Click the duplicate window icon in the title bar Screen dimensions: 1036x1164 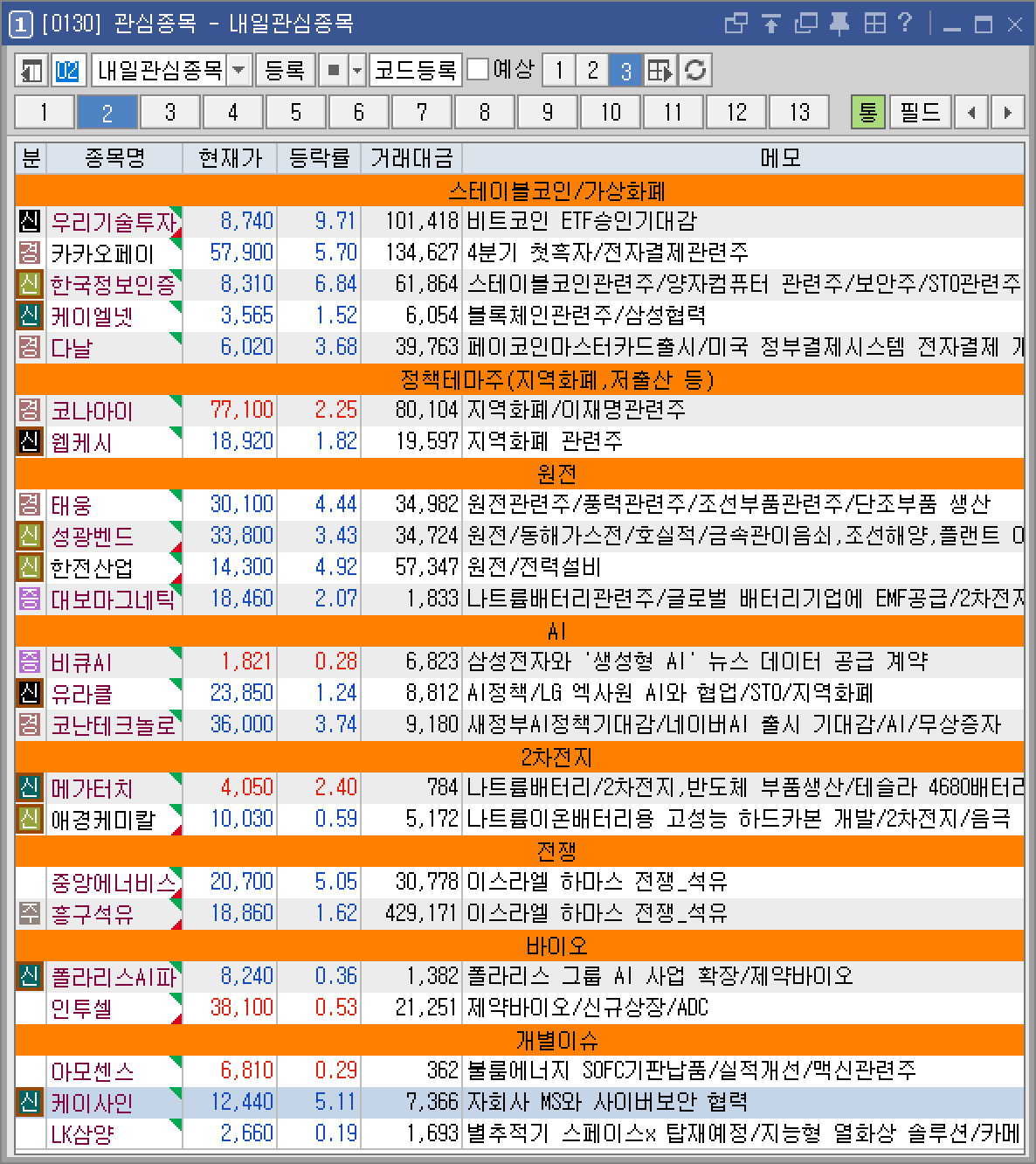(805, 24)
